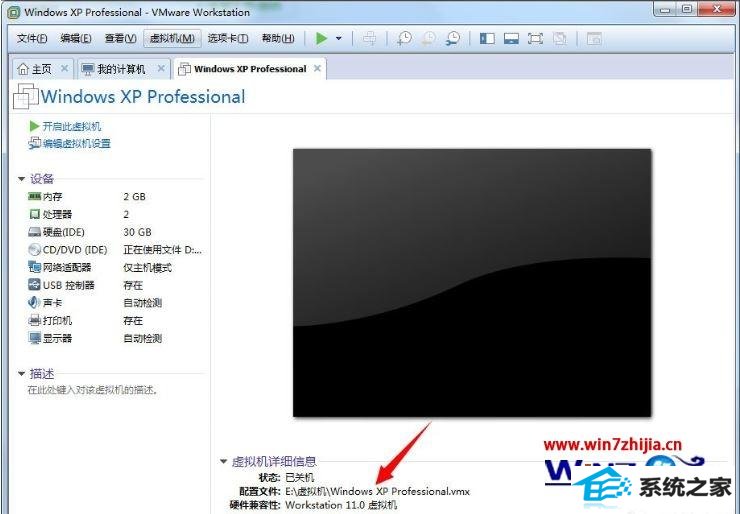Click the VM icon beside Windows XP Professional heading
Viewport: 740px width, 514px height.
tap(25, 96)
